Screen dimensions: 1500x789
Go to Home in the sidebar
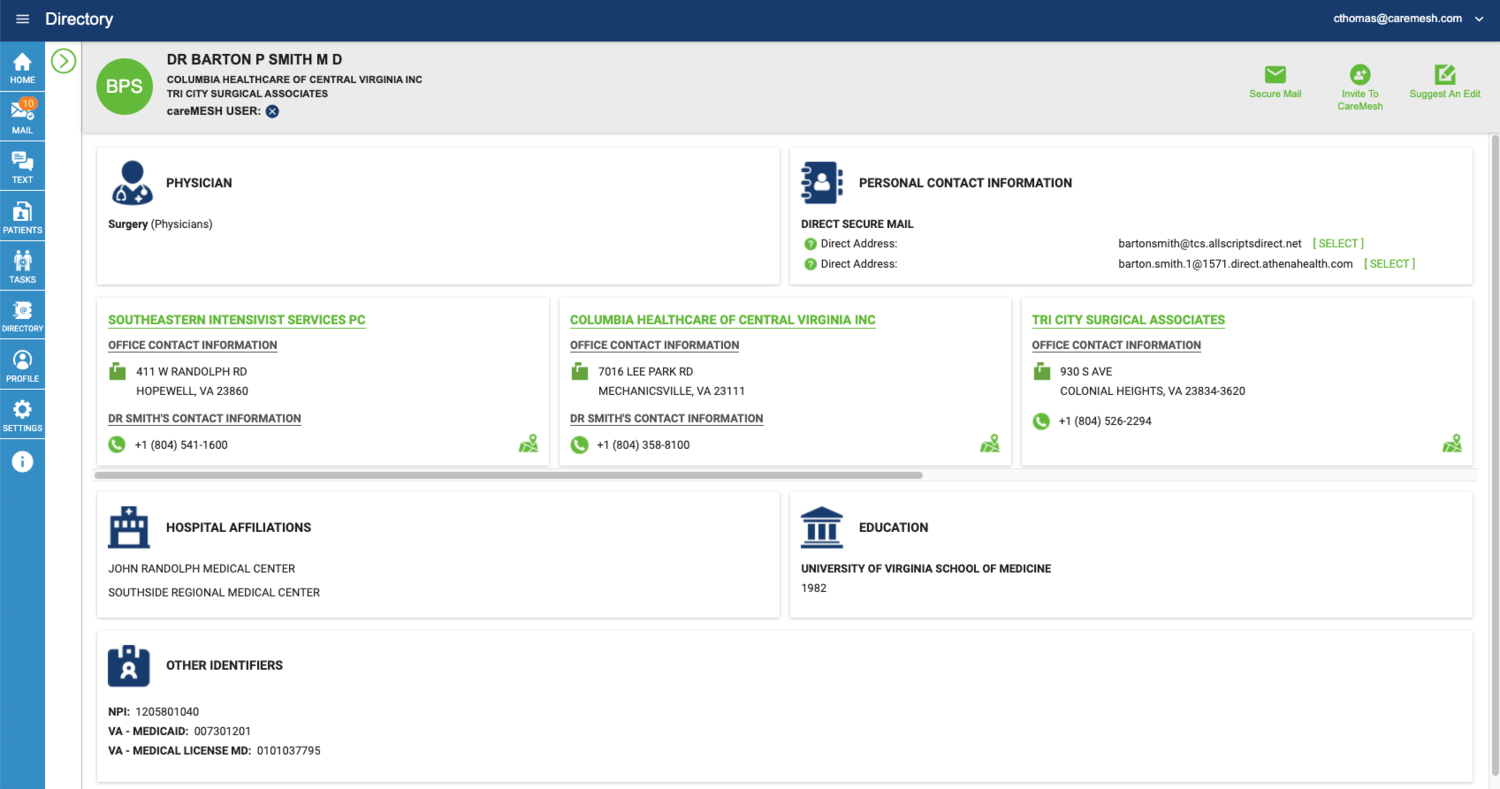click(22, 68)
